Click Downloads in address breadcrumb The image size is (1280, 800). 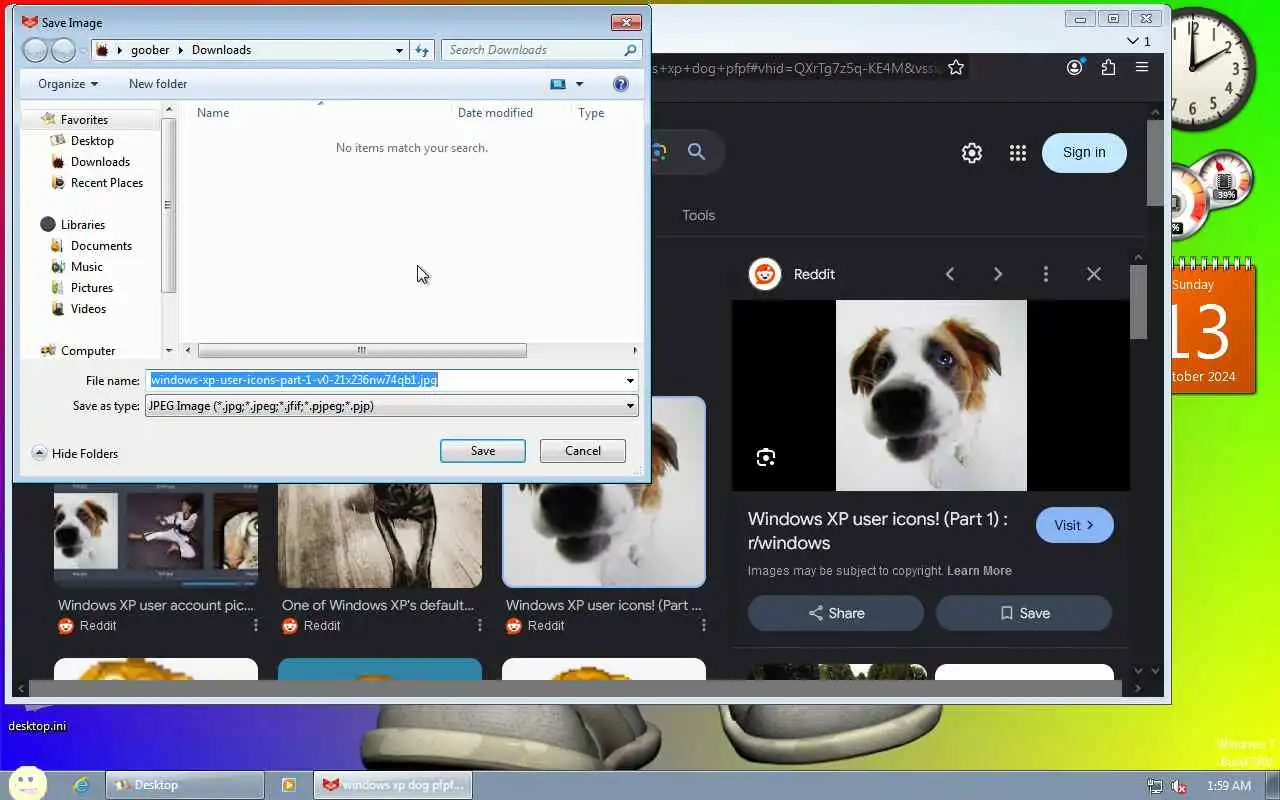point(221,50)
